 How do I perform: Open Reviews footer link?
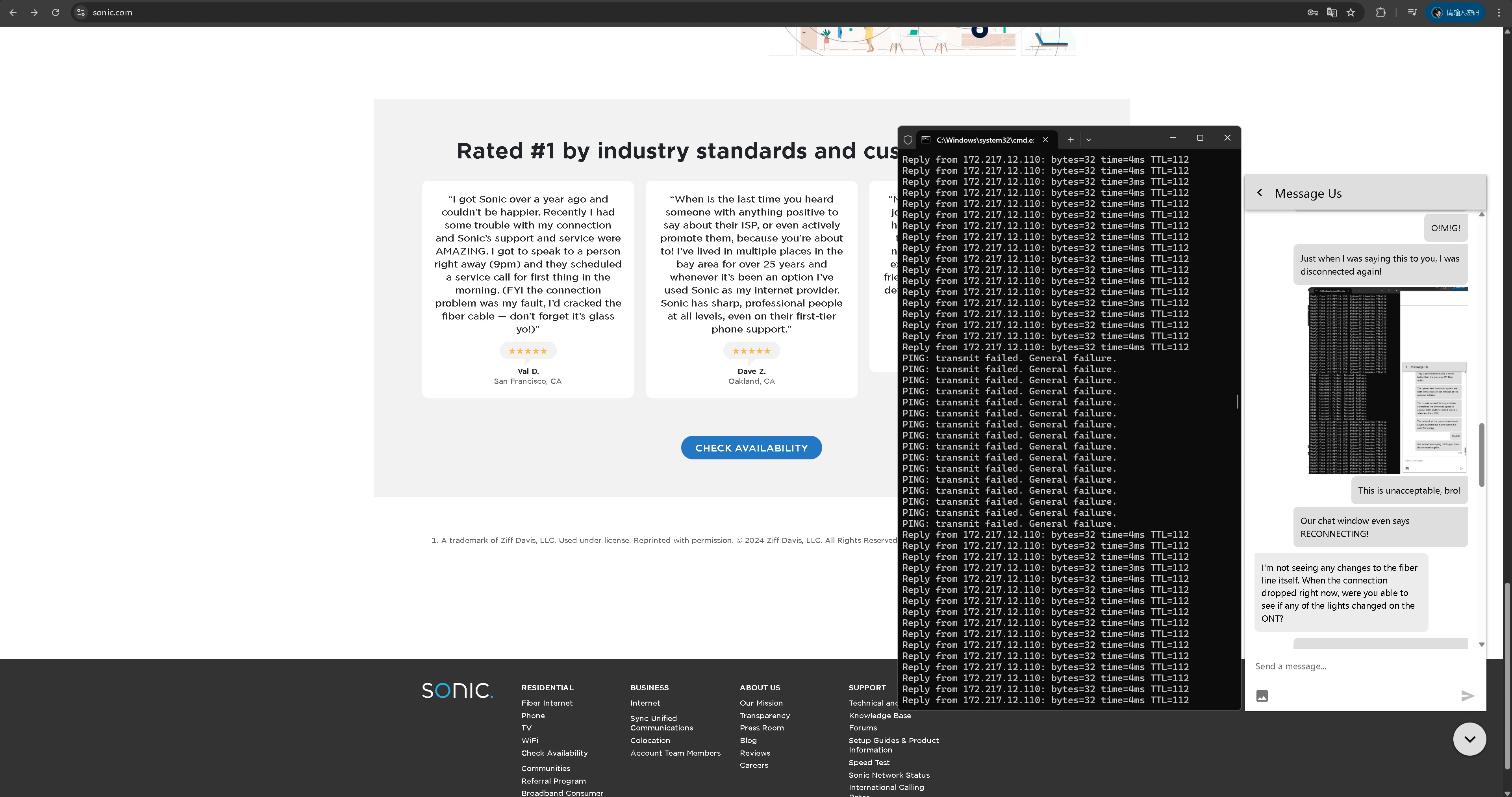click(x=755, y=753)
